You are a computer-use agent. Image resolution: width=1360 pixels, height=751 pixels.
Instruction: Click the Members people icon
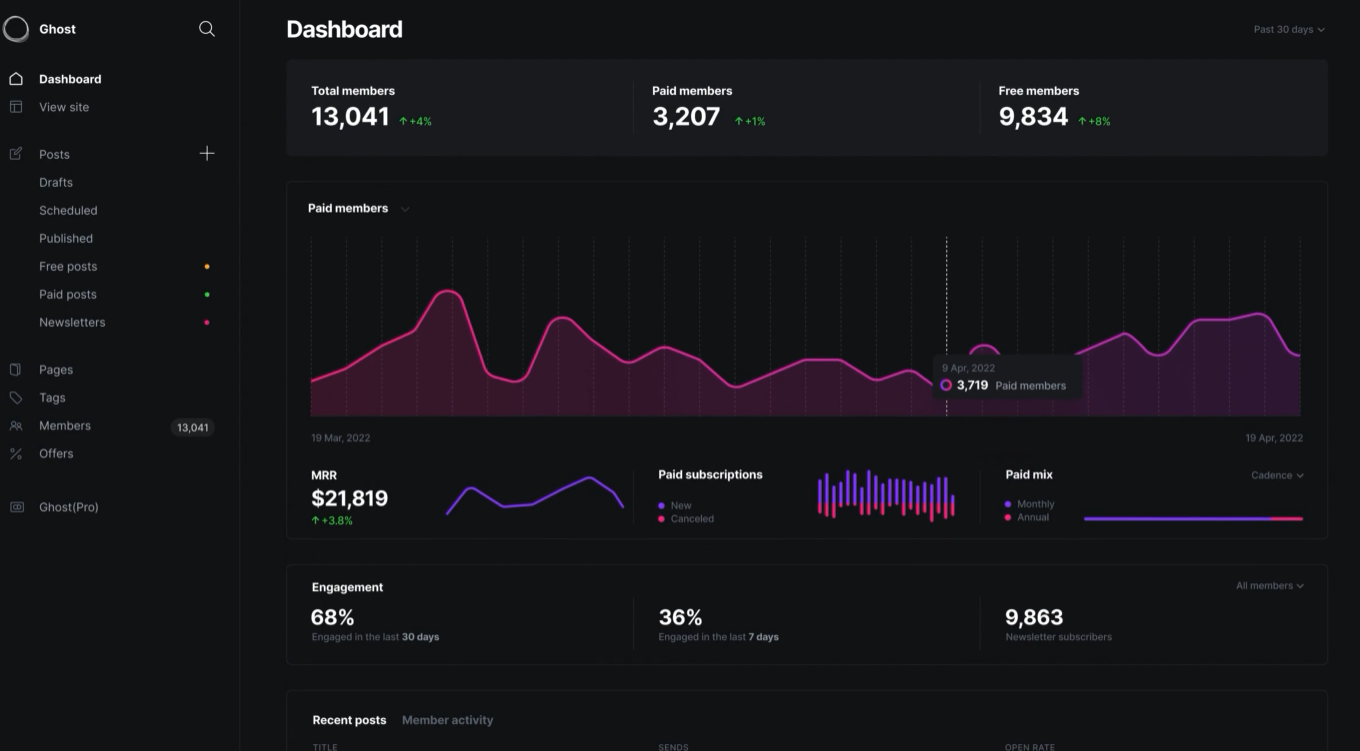[16, 425]
